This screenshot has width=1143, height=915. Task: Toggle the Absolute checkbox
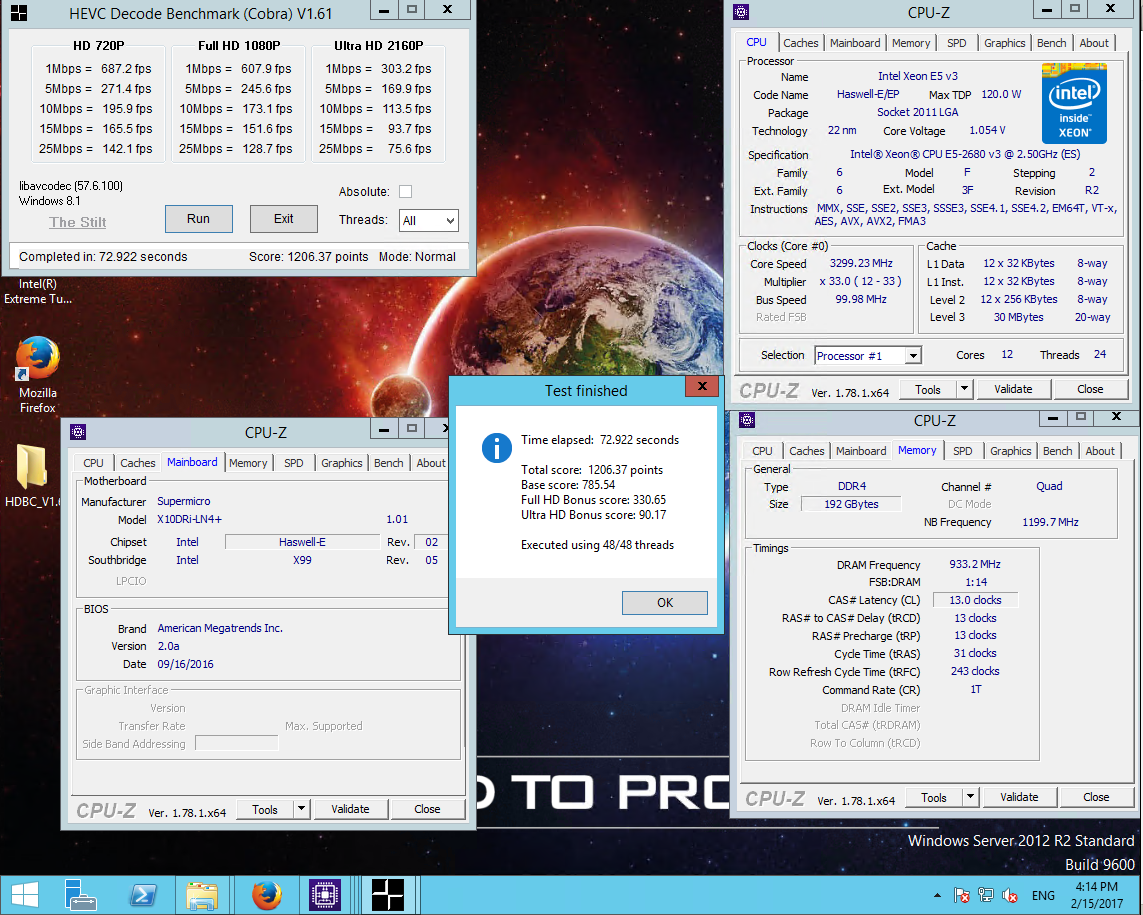406,192
